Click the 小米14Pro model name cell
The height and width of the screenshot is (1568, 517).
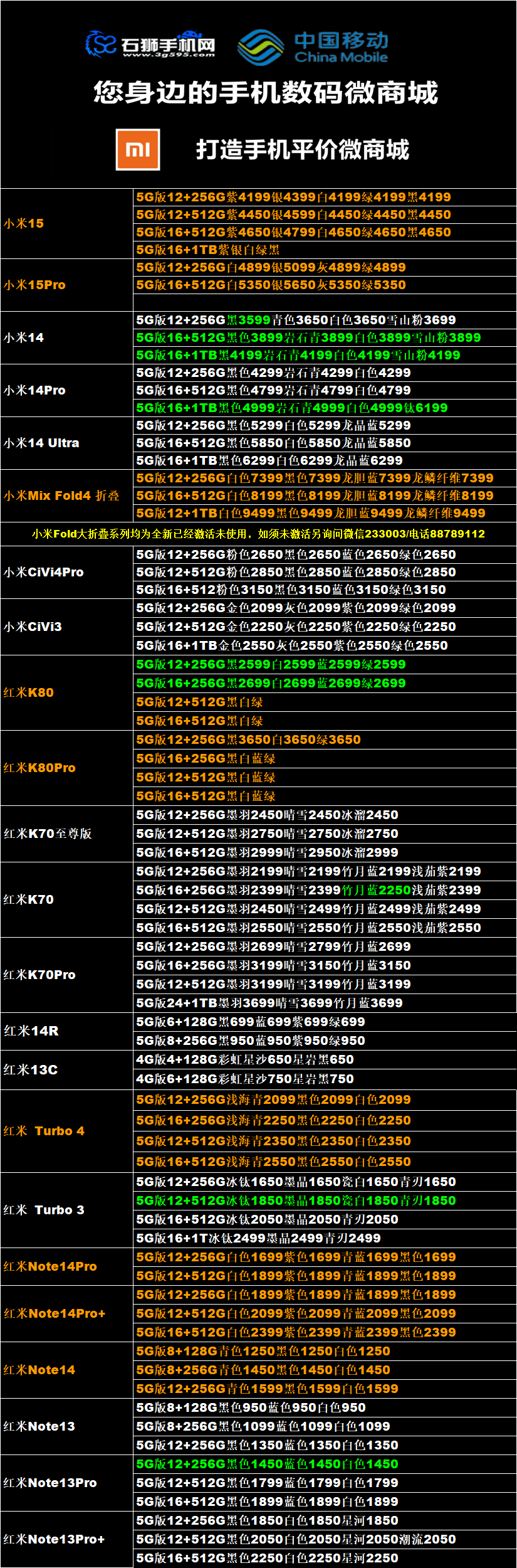pyautogui.click(x=67, y=390)
